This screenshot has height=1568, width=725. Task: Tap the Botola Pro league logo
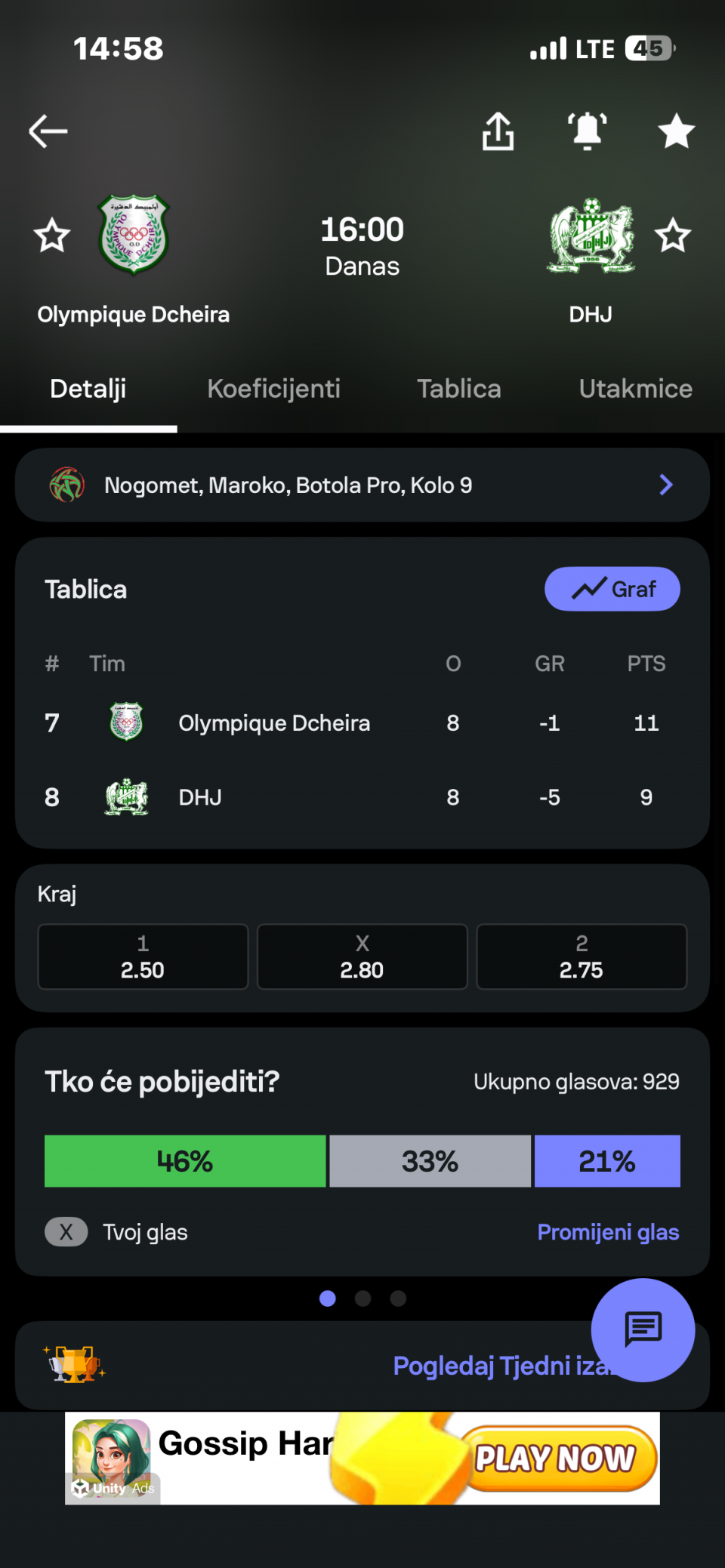point(67,485)
